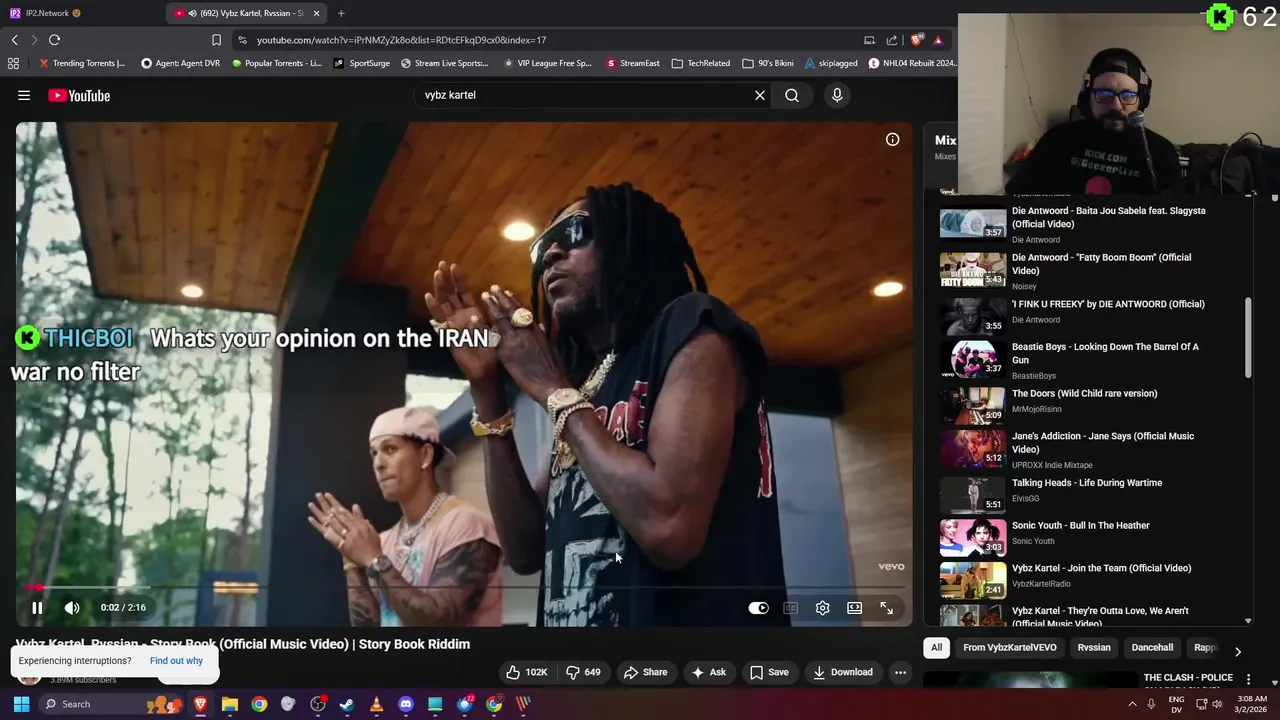The image size is (1280, 720).
Task: Open the YouTube guide hamburger menu
Action: [24, 95]
